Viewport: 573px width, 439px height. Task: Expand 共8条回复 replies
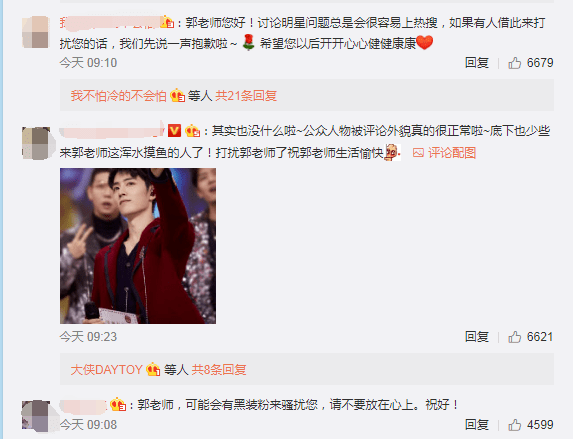219,370
